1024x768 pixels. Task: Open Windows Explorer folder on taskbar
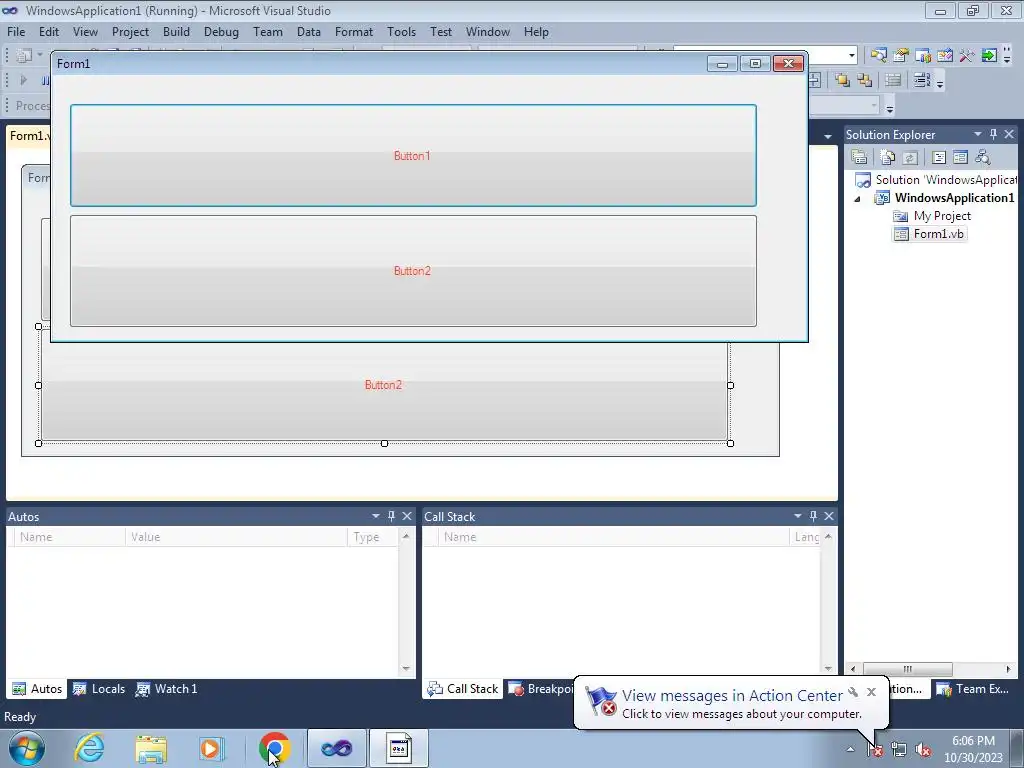[x=151, y=748]
